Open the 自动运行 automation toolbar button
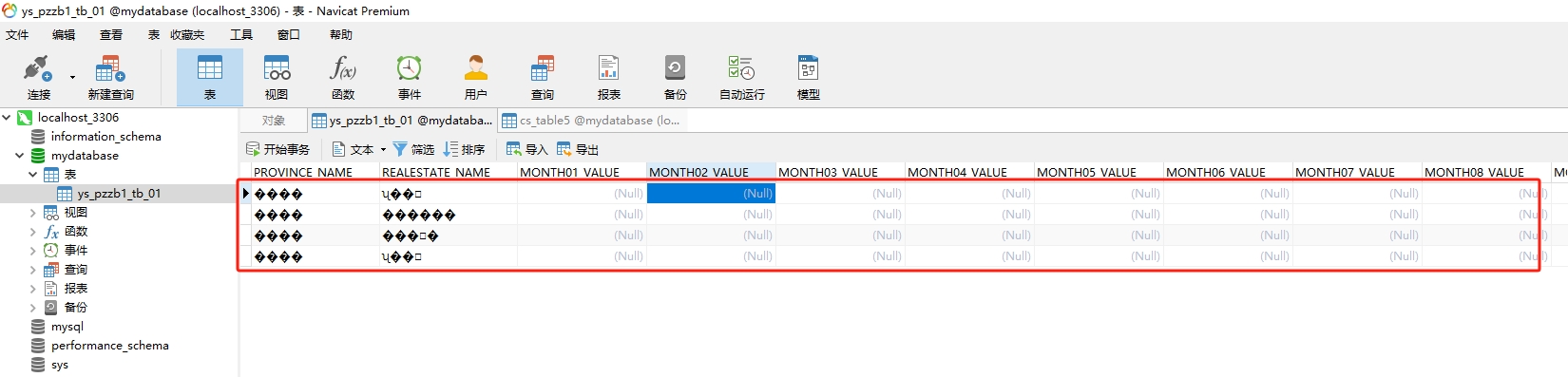The height and width of the screenshot is (377, 1568). click(742, 77)
